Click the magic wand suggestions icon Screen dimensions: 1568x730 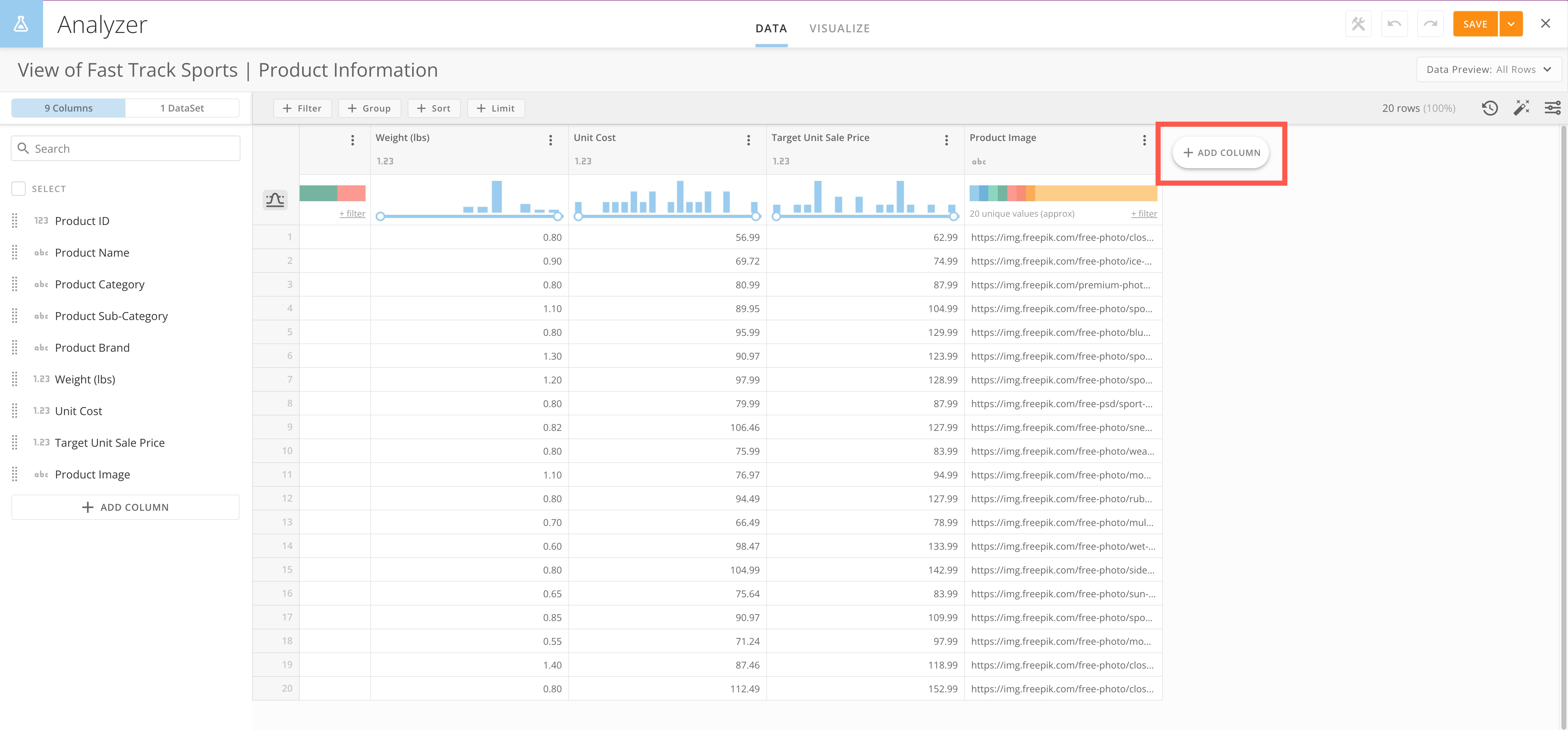[x=1521, y=108]
